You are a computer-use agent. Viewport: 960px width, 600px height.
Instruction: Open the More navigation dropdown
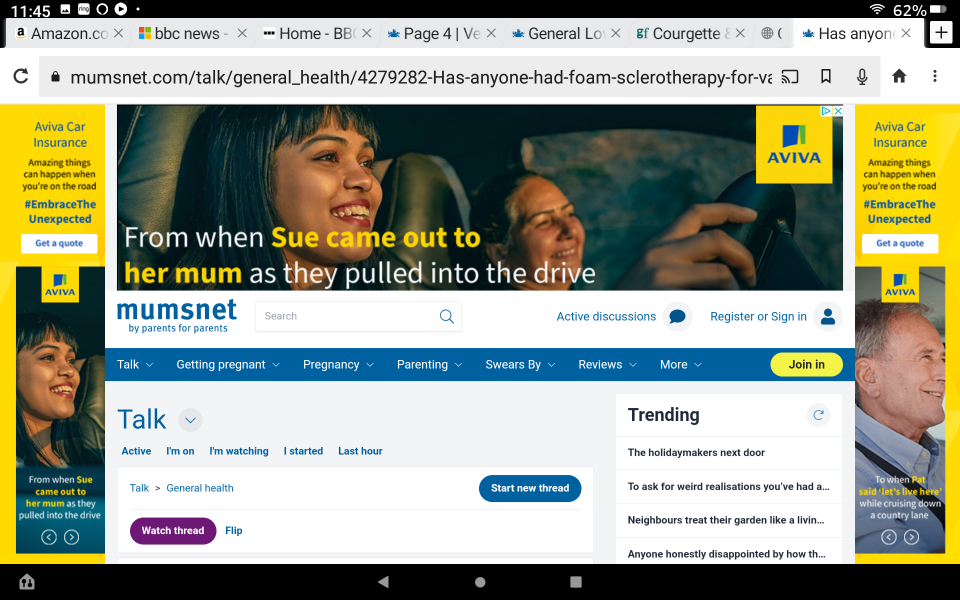pyautogui.click(x=680, y=365)
